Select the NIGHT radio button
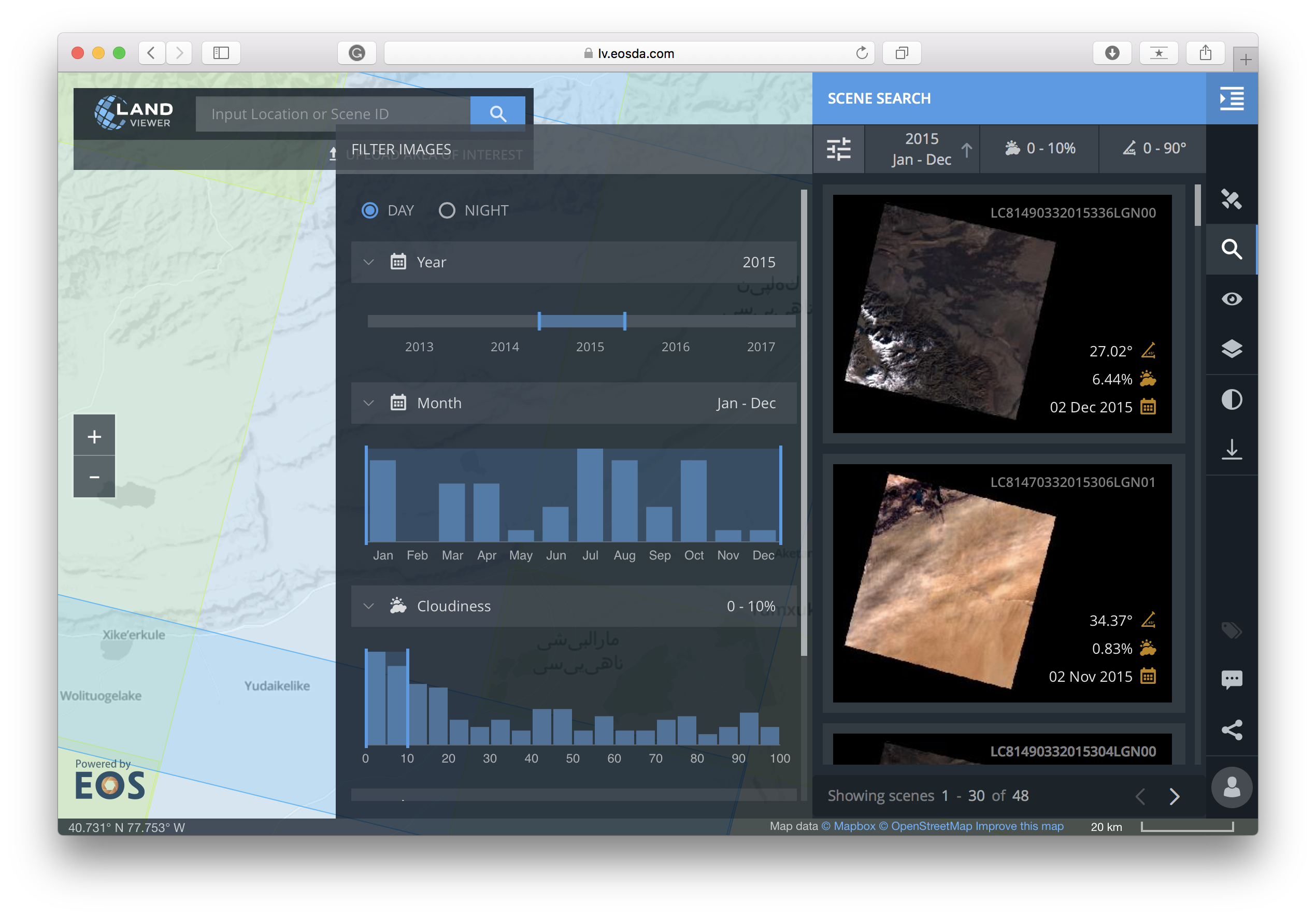Screen dimensions: 1316x918 pos(447,210)
